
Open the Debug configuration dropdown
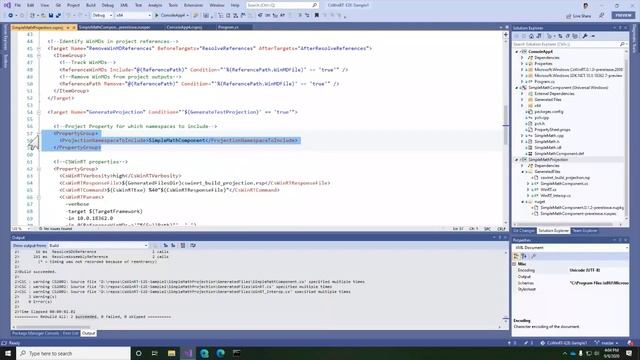(x=102, y=16)
